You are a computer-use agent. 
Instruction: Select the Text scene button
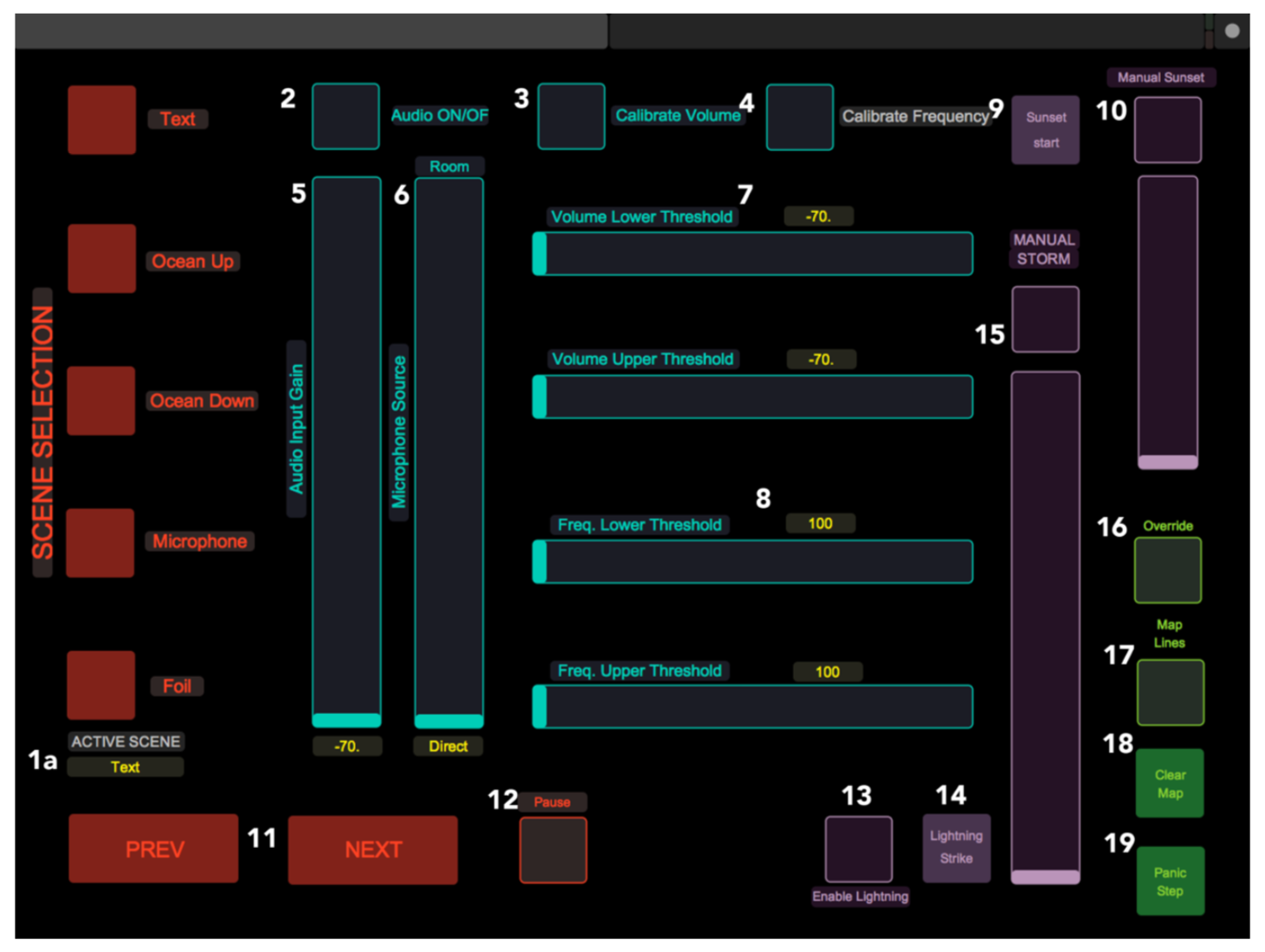[x=101, y=119]
